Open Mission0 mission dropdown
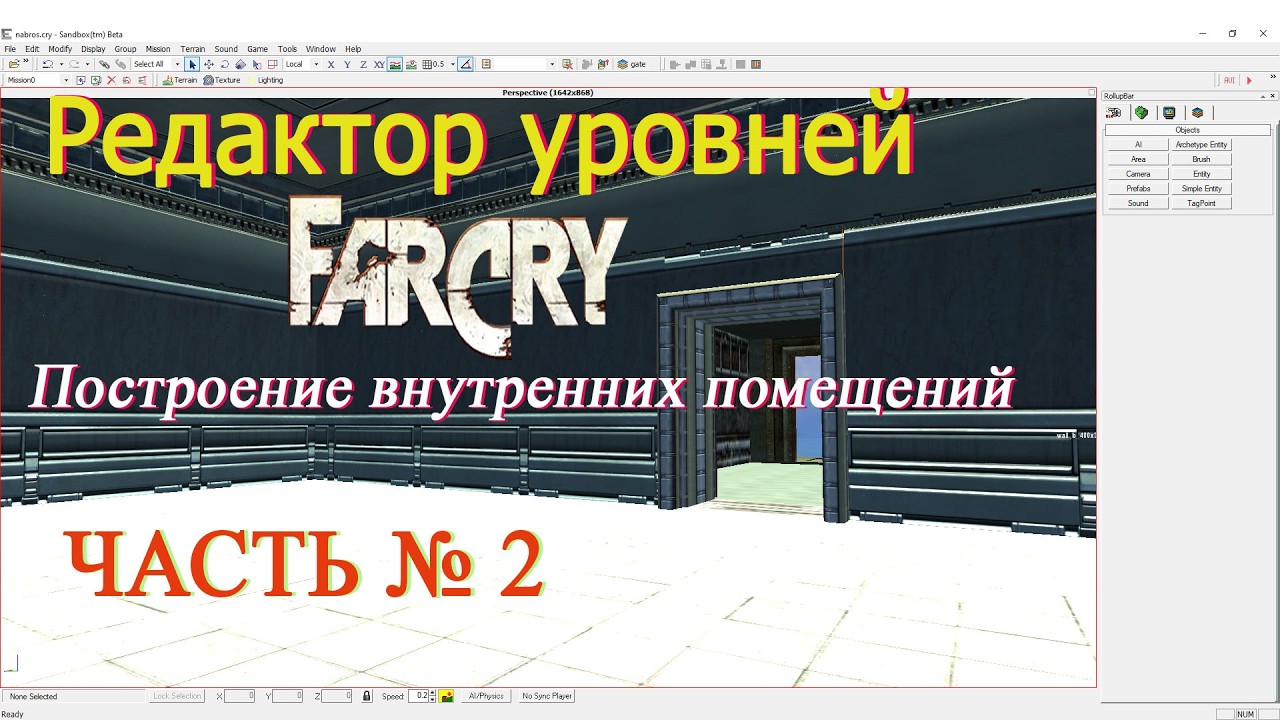The width and height of the screenshot is (1280, 720). [66, 80]
